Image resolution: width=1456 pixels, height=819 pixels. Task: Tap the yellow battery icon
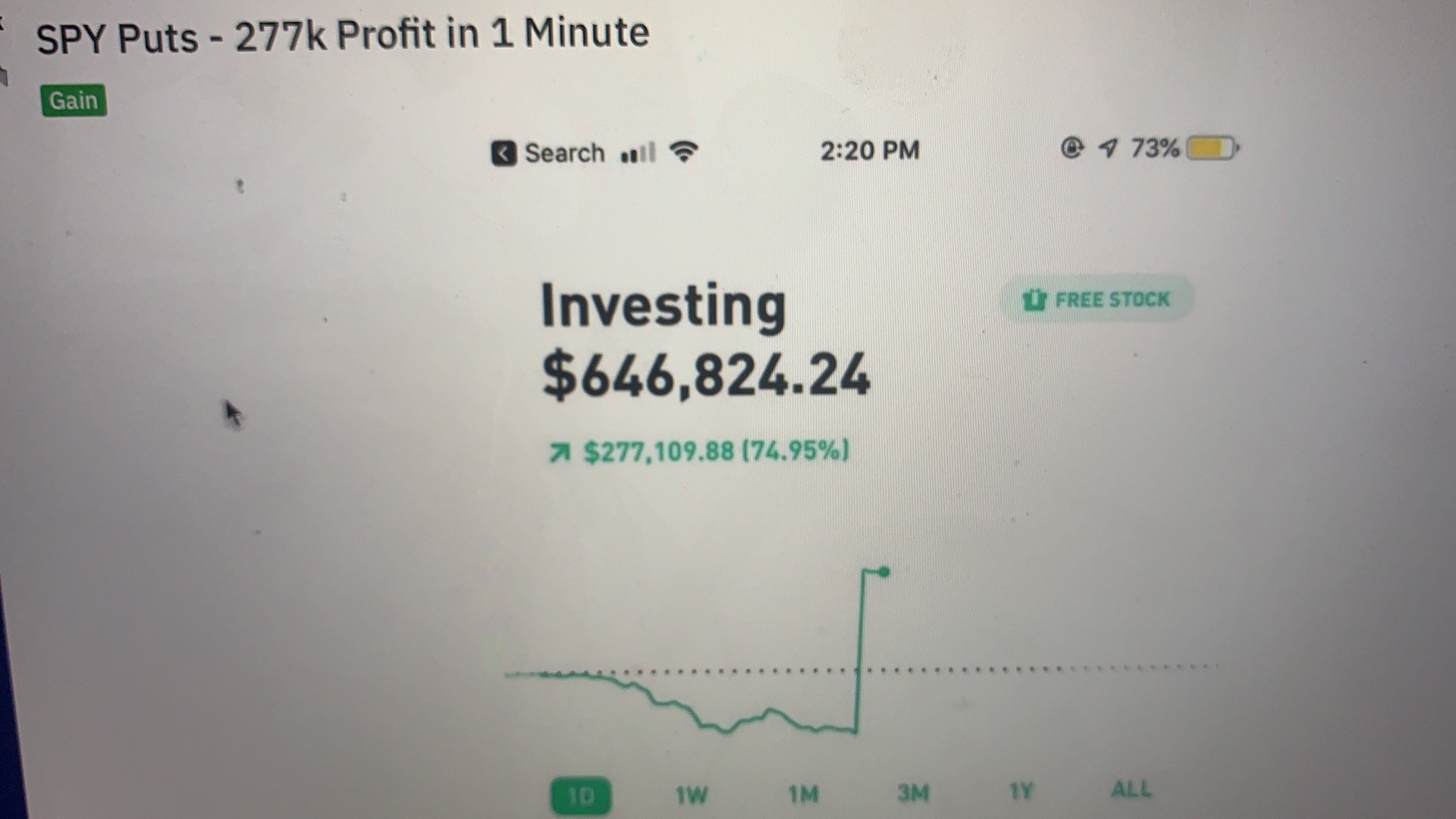coord(1212,148)
